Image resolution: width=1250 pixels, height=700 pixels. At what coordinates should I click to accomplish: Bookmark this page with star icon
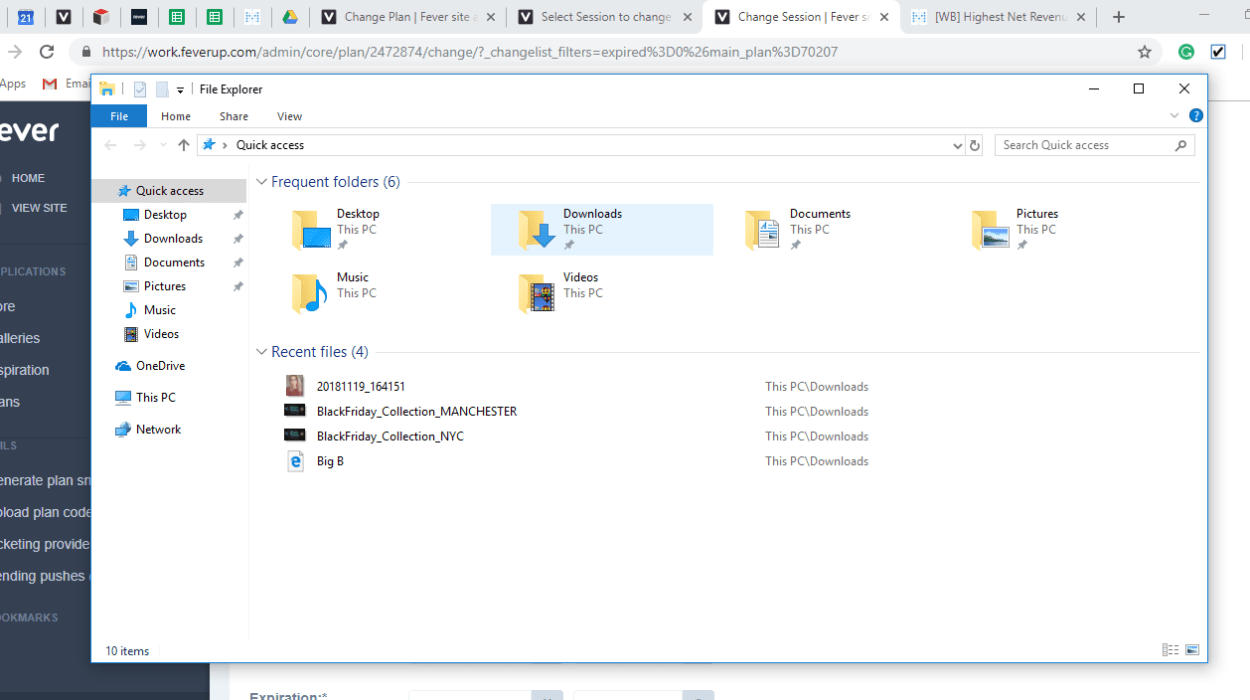coord(1144,52)
